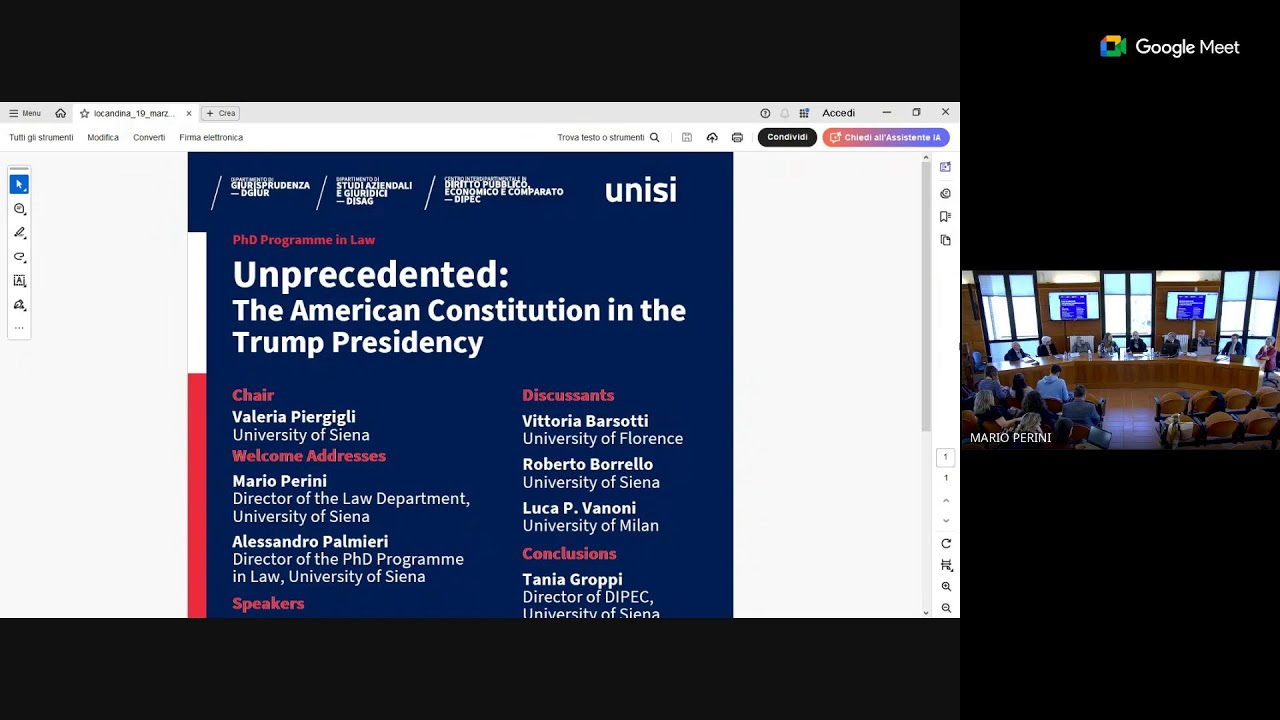Print the document with printer icon
The image size is (1280, 720).
coord(737,137)
